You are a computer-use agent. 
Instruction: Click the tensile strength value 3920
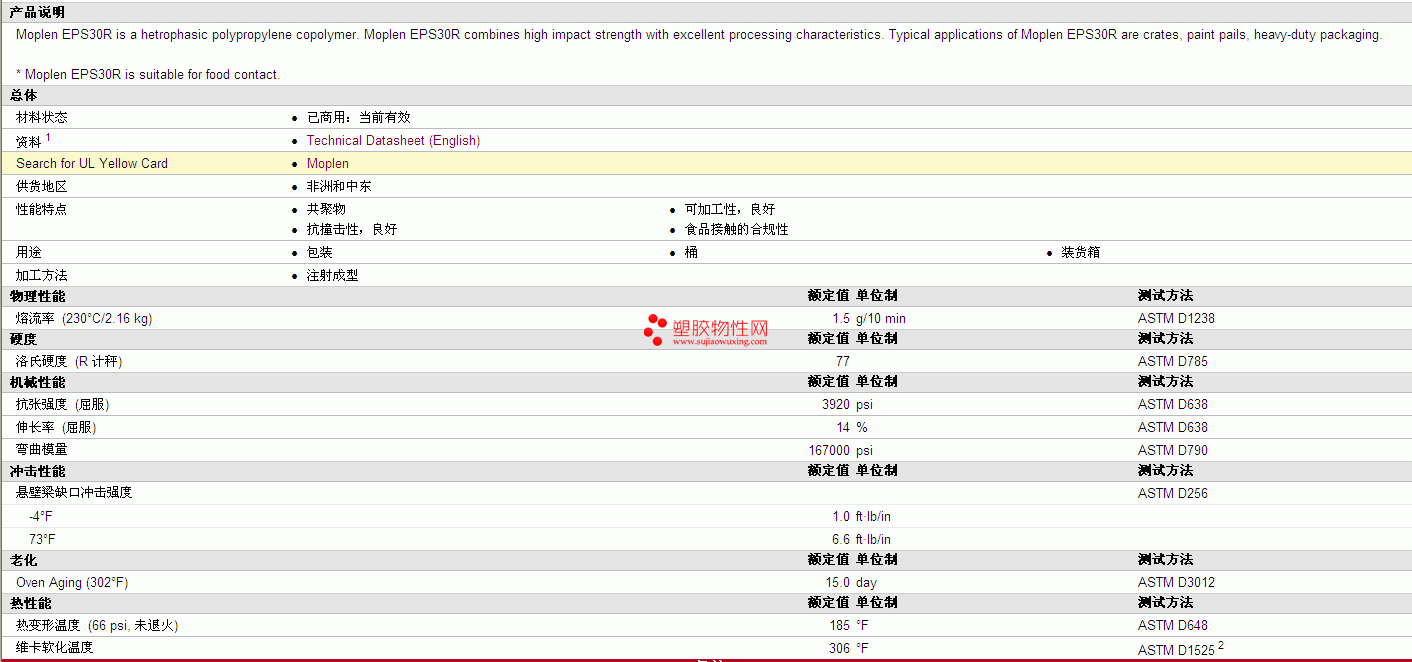[x=836, y=405]
